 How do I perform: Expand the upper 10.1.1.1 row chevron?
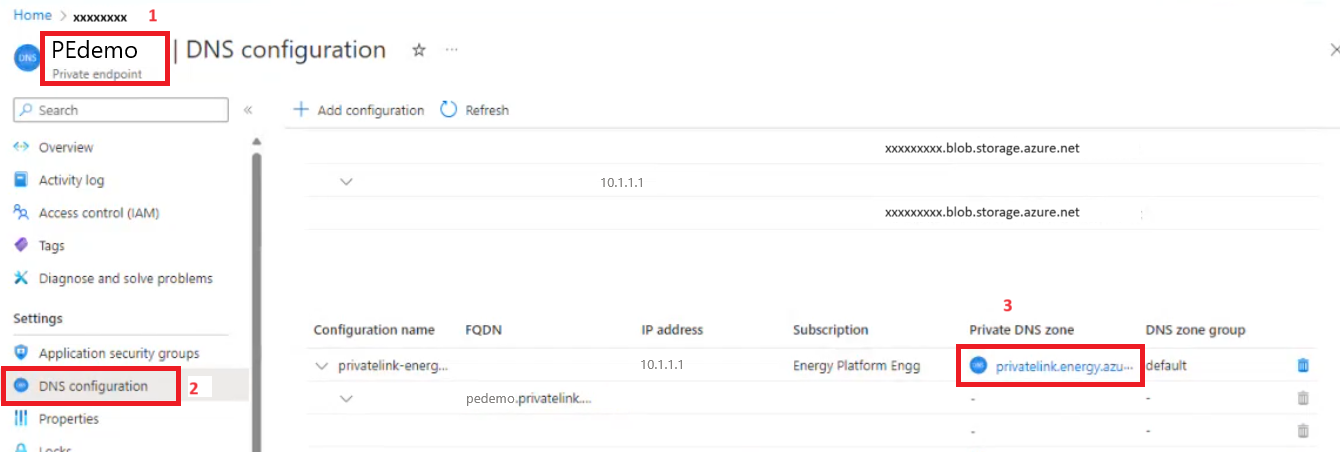point(346,182)
